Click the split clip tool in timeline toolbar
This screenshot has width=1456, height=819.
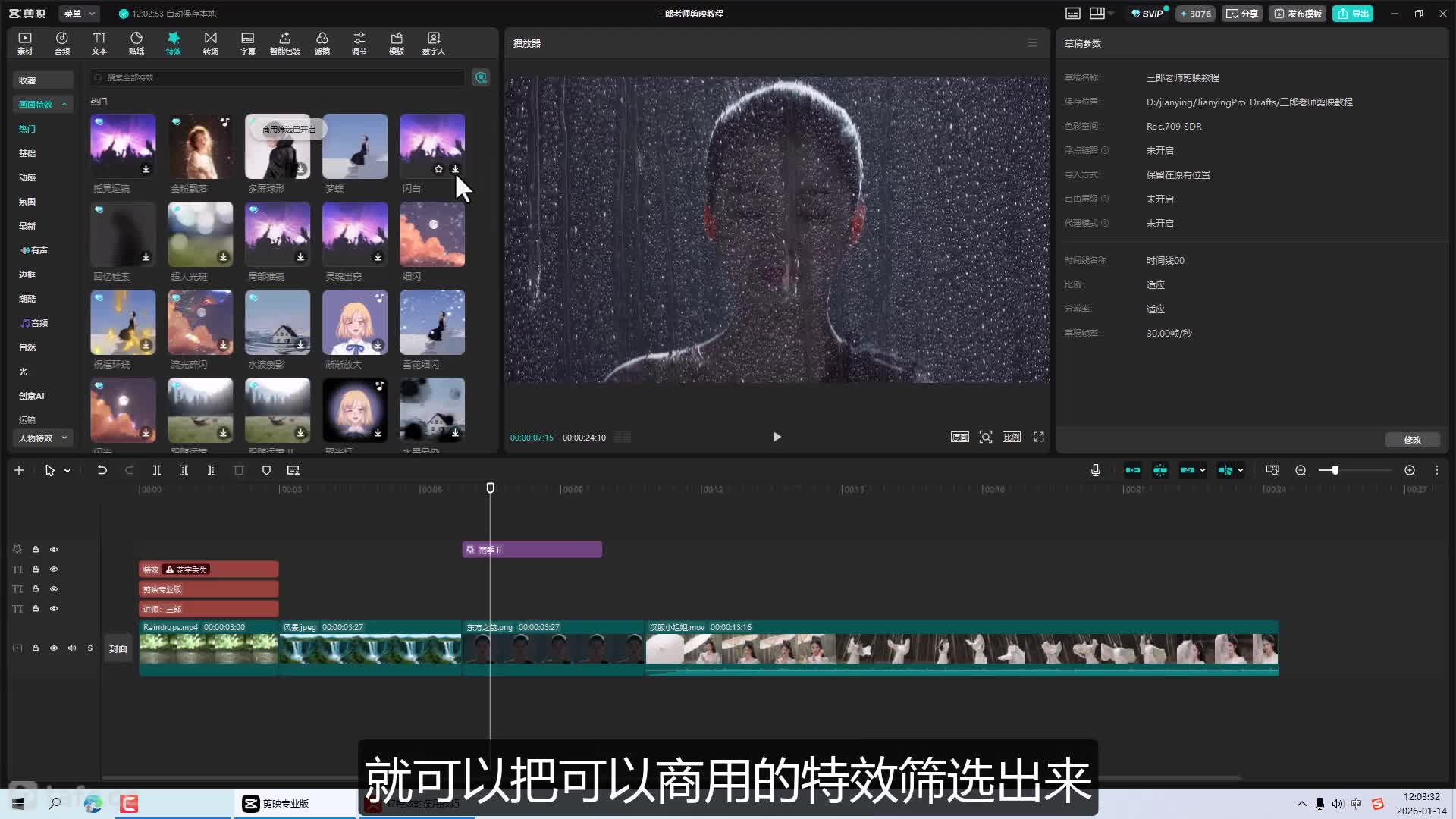tap(157, 470)
